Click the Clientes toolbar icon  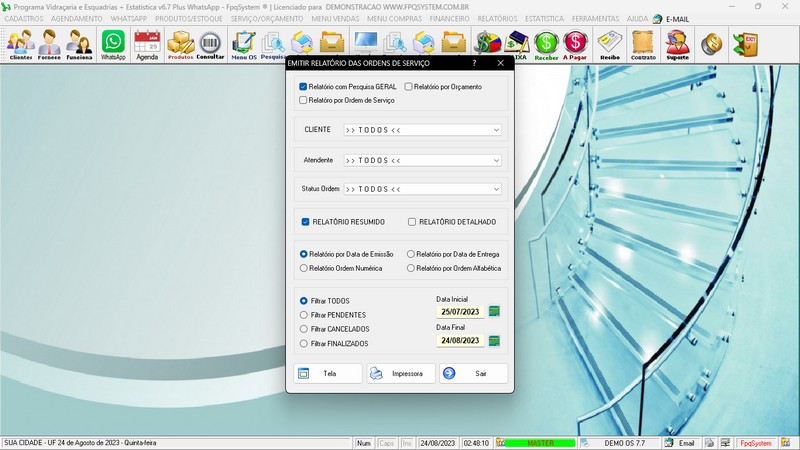[x=20, y=44]
